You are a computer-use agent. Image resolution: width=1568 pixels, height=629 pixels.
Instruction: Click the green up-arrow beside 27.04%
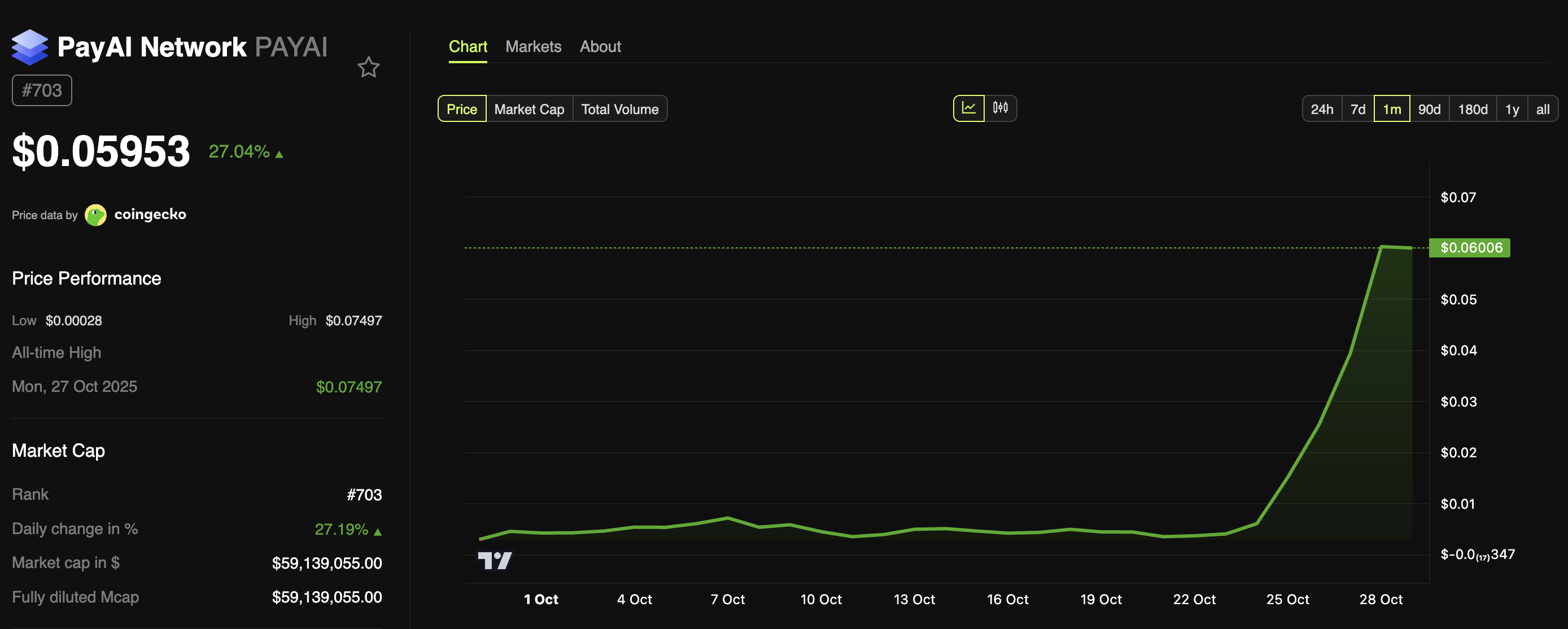coord(279,154)
